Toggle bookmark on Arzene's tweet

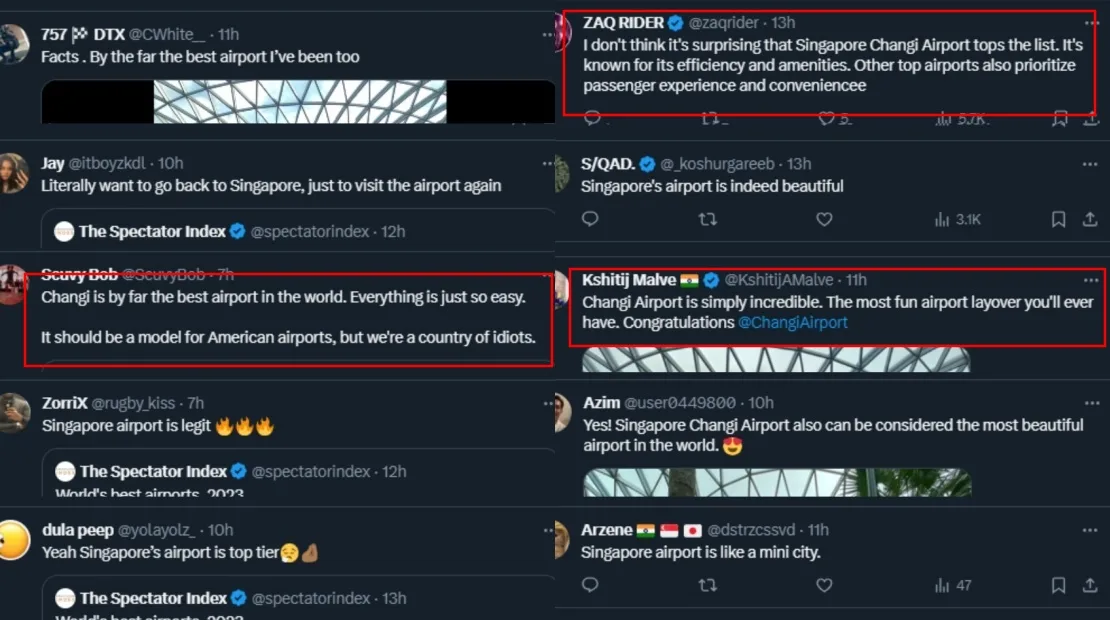(x=1059, y=585)
